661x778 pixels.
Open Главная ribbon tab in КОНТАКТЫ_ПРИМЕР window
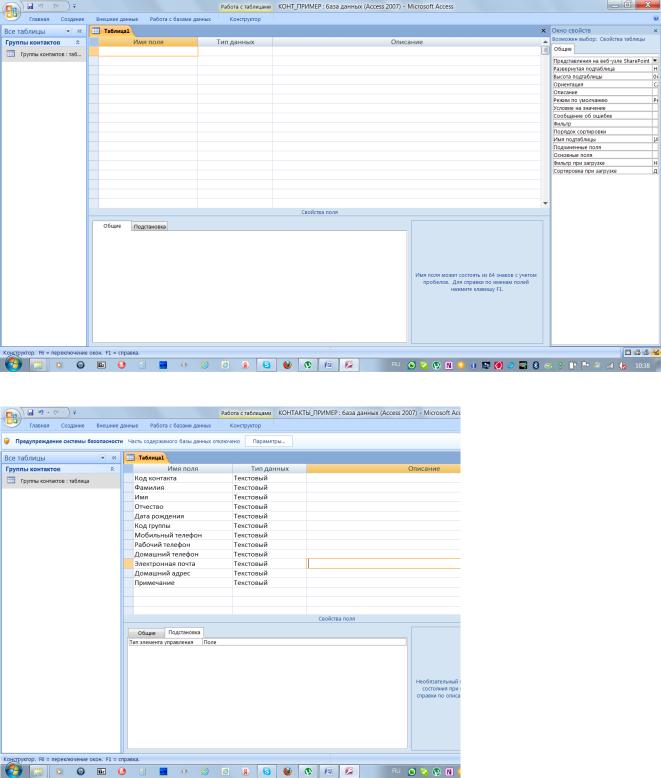pos(39,426)
